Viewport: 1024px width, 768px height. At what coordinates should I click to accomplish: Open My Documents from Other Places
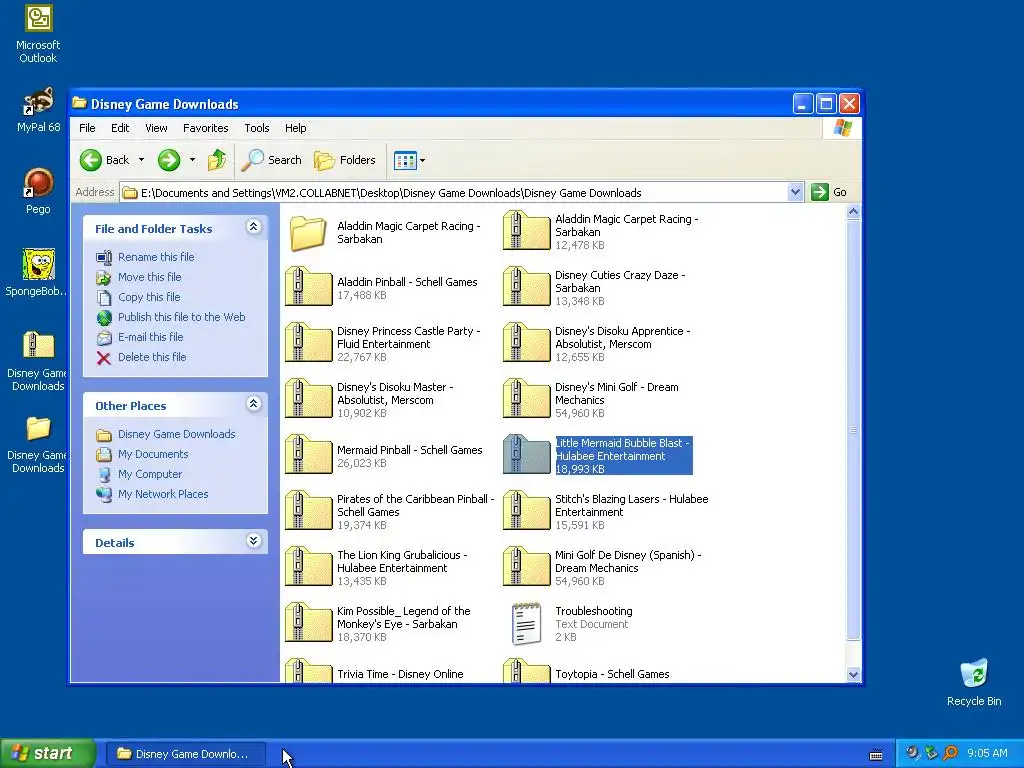click(x=153, y=454)
